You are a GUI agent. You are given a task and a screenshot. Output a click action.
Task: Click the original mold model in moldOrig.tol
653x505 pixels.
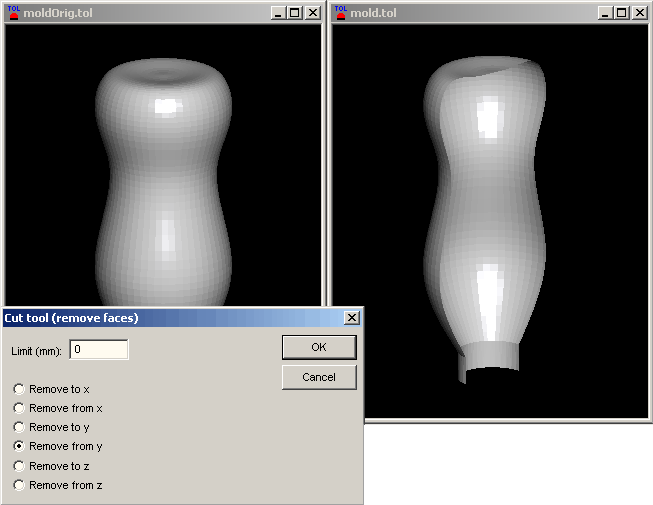coord(164,183)
